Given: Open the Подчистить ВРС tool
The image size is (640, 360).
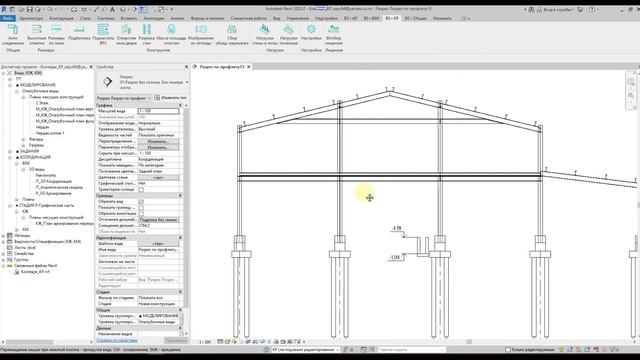Looking at the screenshot, I should [x=103, y=29].
